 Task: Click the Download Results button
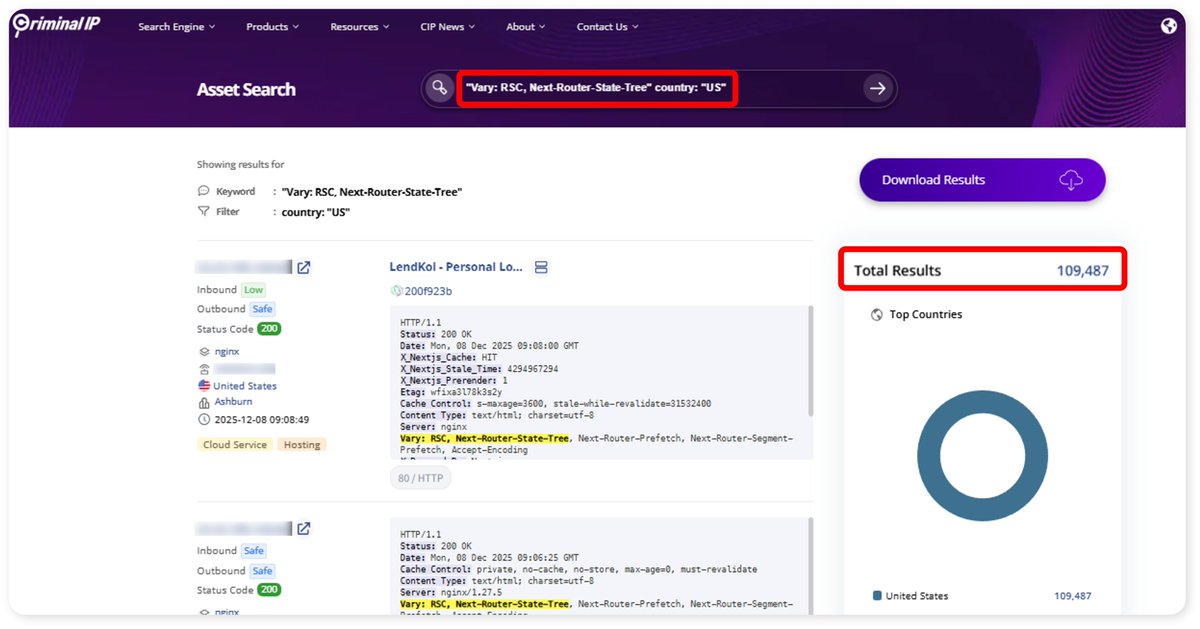pos(982,180)
